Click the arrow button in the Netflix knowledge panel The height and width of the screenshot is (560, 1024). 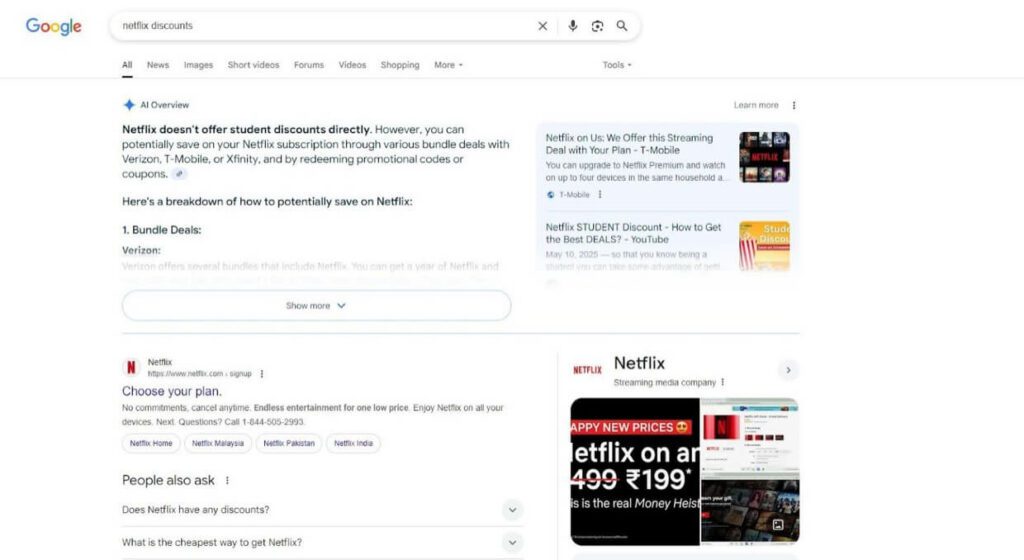point(788,370)
